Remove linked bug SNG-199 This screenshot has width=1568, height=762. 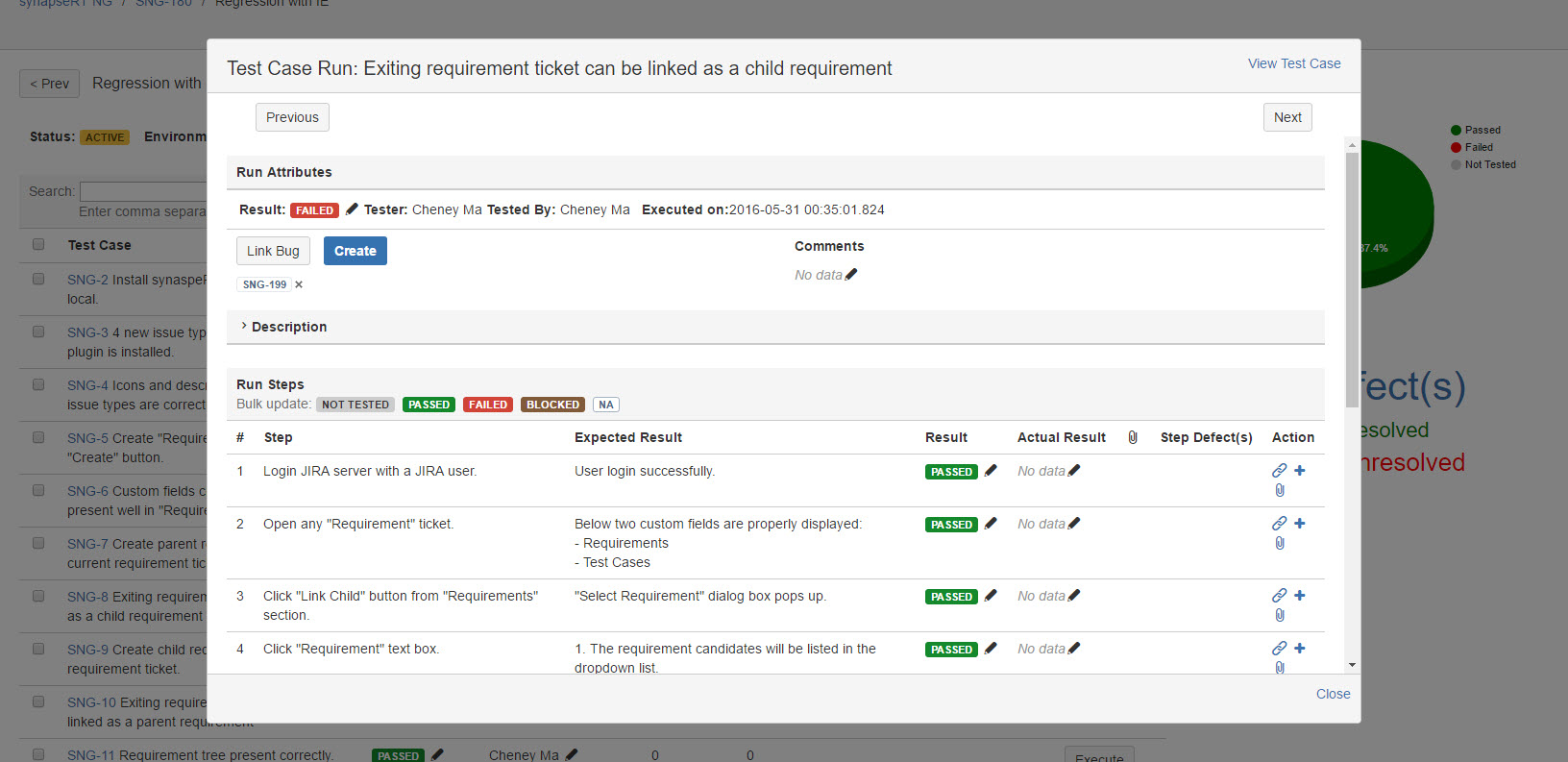click(x=299, y=284)
